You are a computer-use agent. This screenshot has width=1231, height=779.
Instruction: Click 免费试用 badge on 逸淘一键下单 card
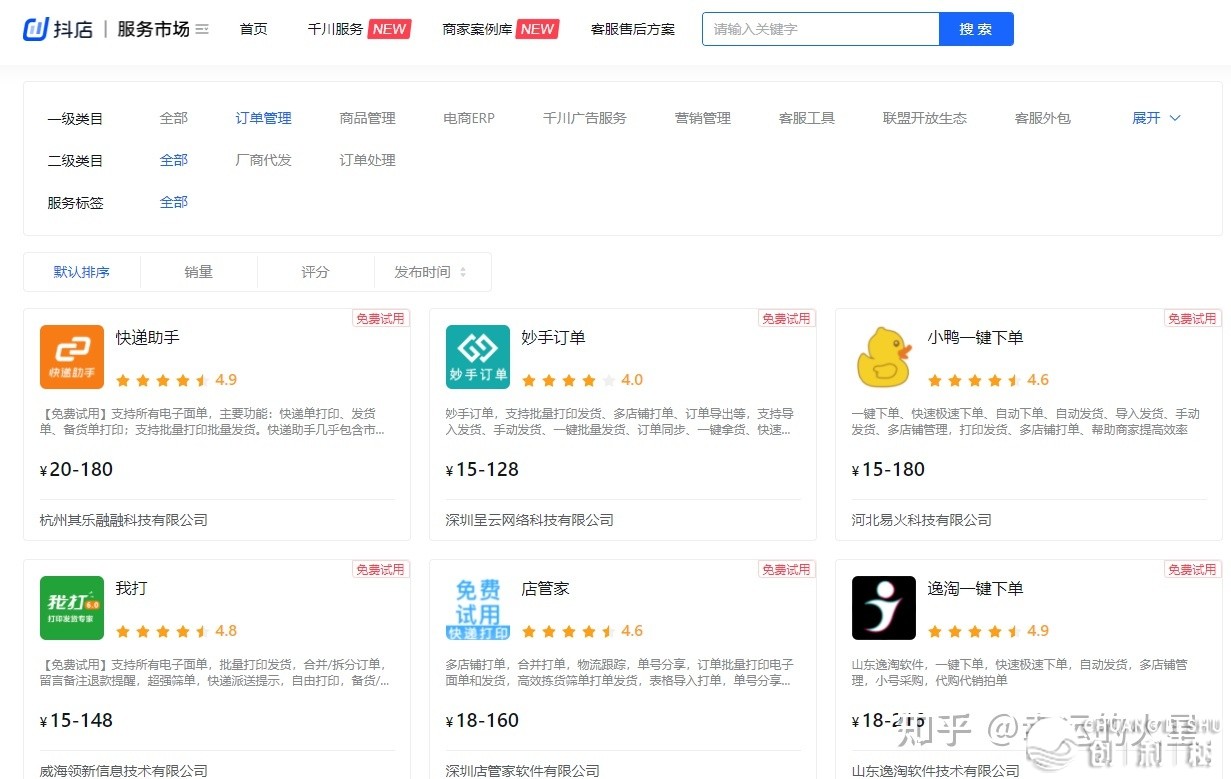click(1193, 569)
